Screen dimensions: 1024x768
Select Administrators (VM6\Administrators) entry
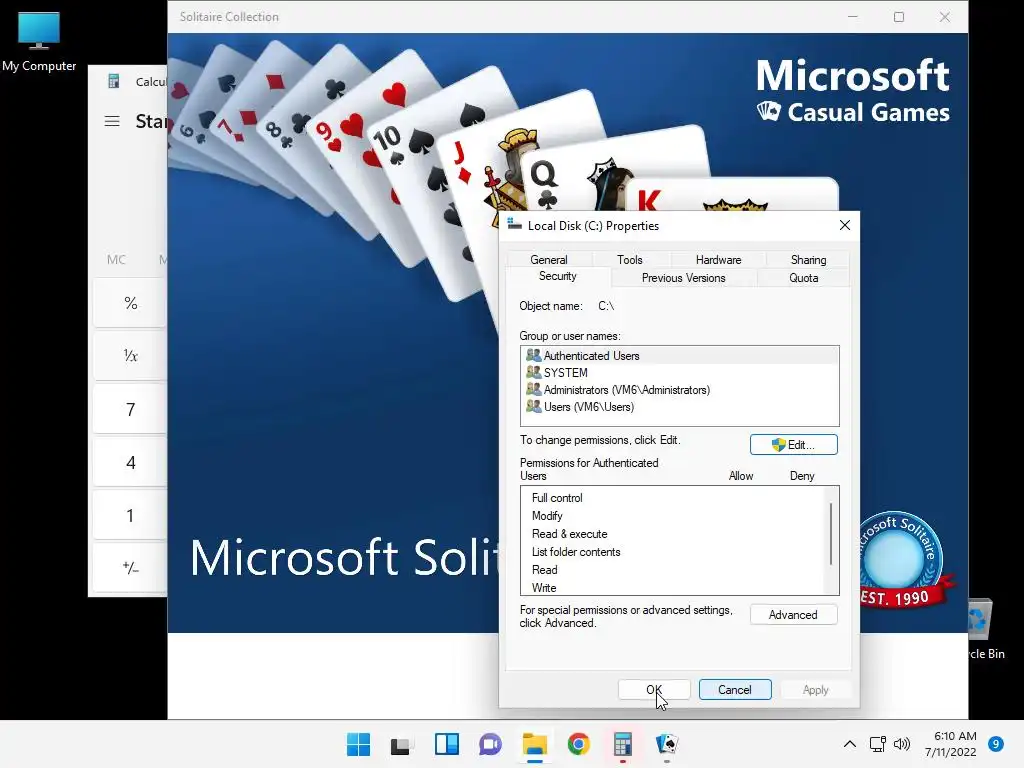679,390
